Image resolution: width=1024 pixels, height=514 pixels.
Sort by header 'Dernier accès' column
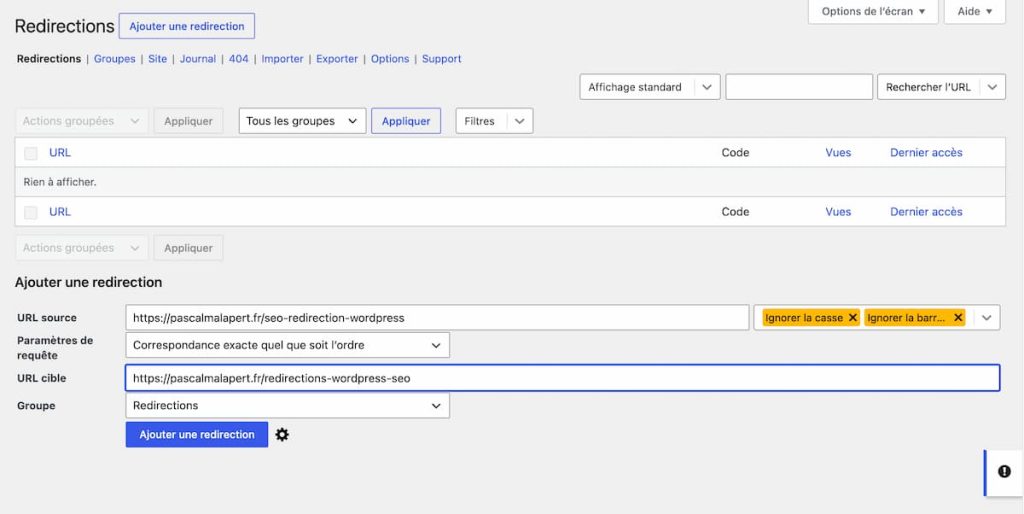pyautogui.click(x=926, y=153)
